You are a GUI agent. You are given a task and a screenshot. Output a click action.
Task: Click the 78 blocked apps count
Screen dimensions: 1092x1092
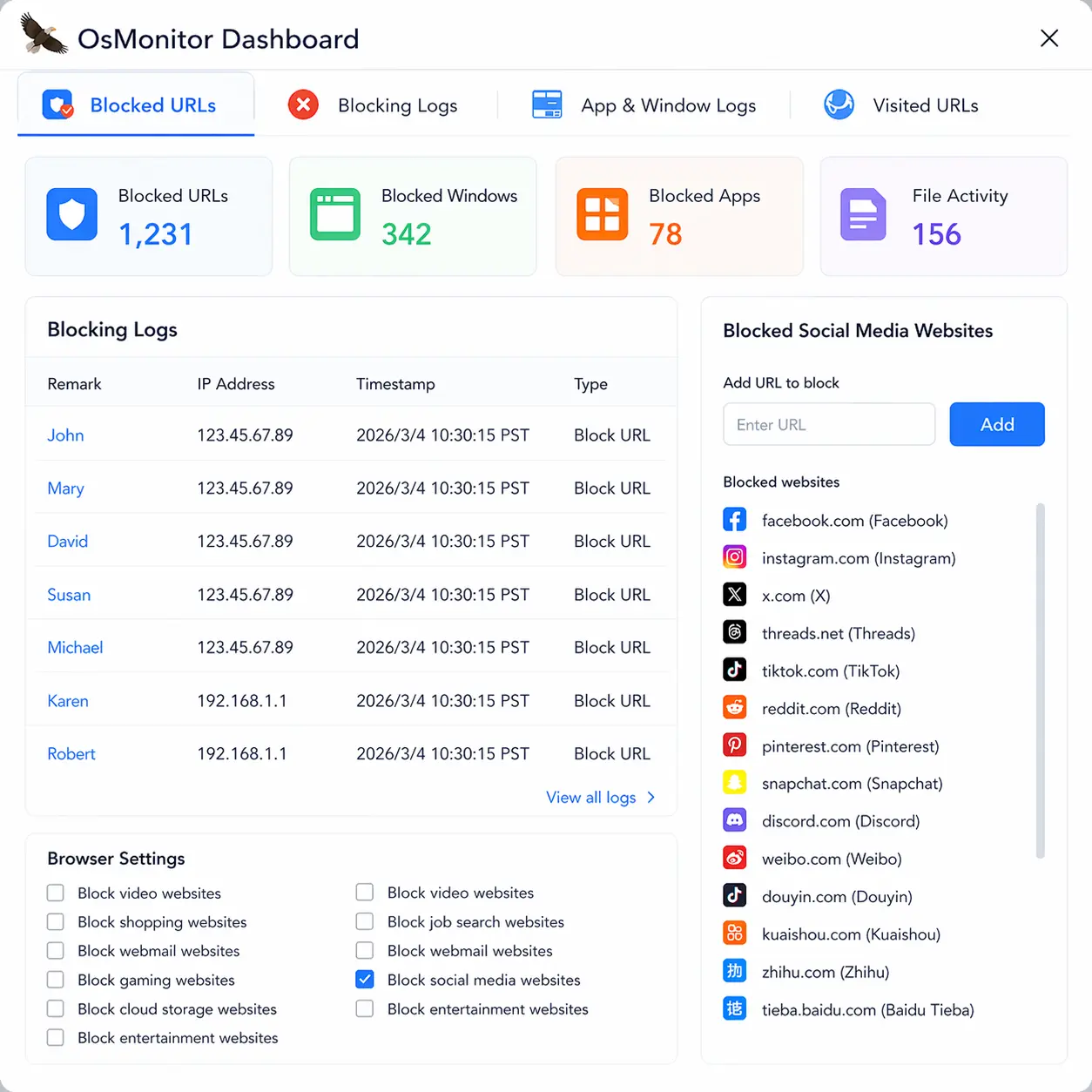[665, 234]
